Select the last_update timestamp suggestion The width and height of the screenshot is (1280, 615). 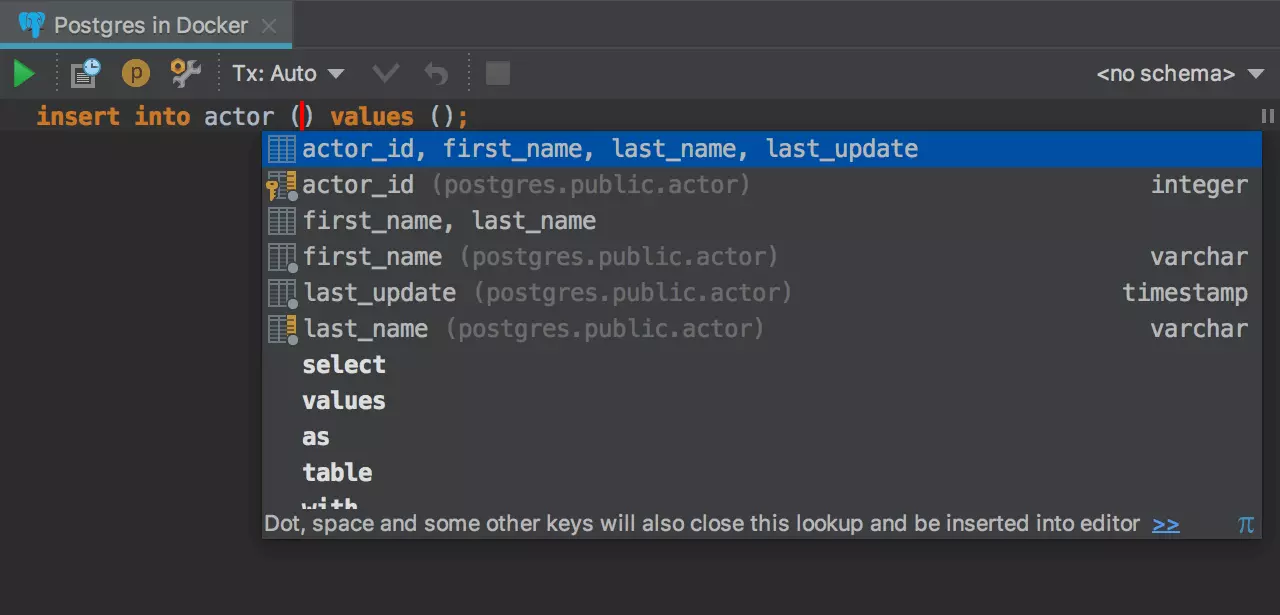tap(380, 293)
